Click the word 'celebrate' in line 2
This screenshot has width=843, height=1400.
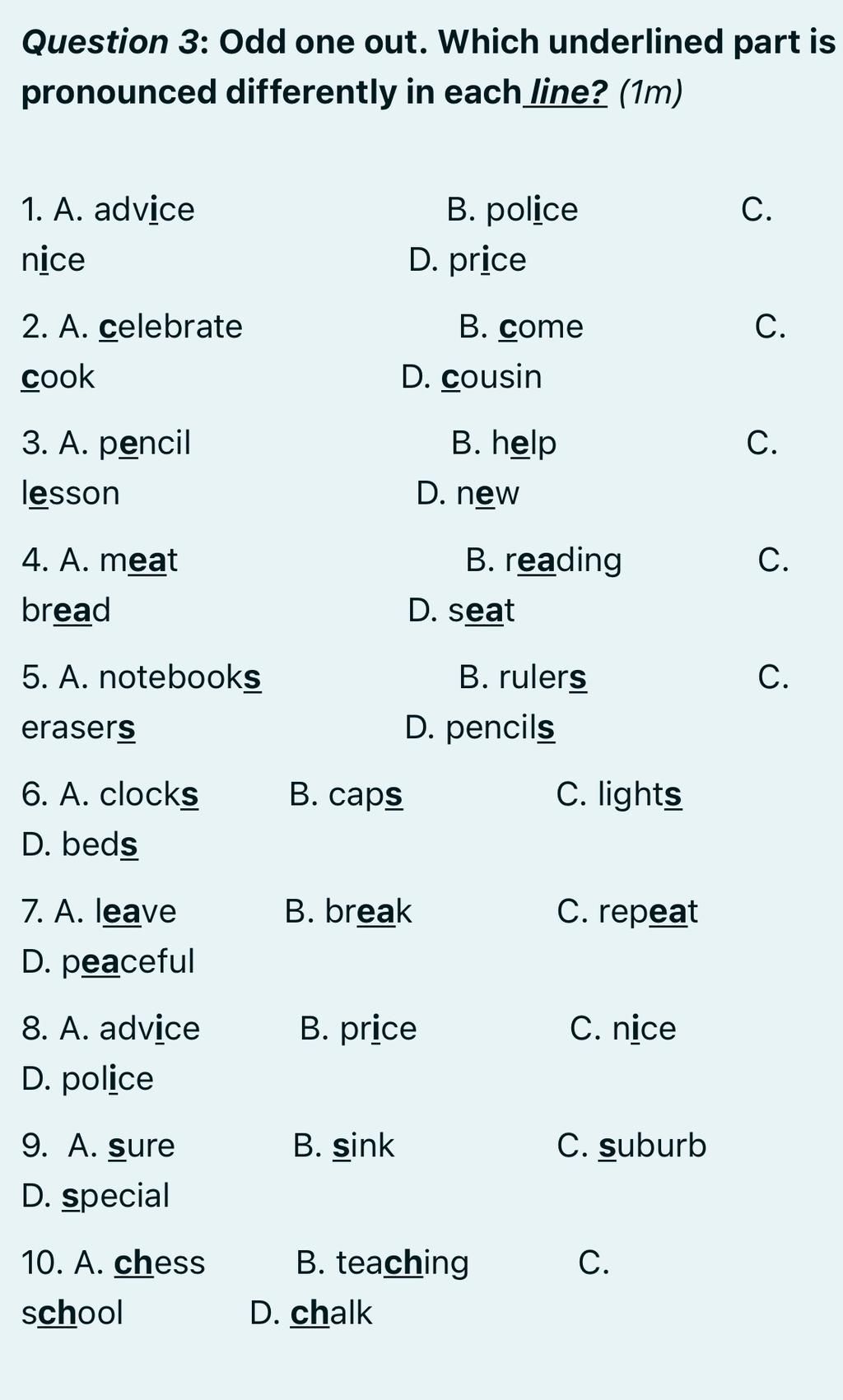170,326
